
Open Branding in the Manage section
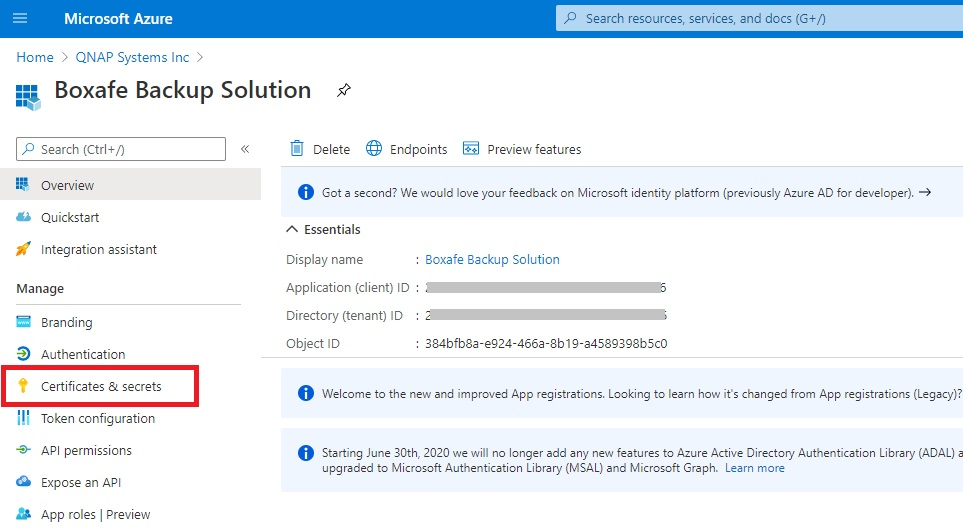tap(66, 323)
